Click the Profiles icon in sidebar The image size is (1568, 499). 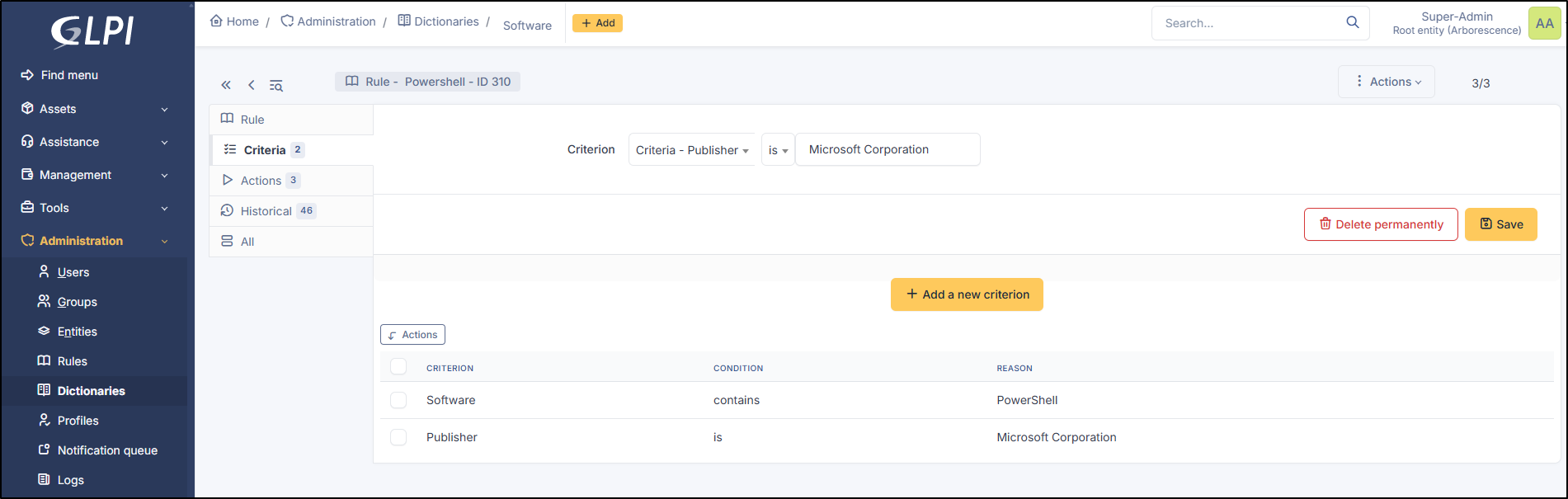point(45,420)
